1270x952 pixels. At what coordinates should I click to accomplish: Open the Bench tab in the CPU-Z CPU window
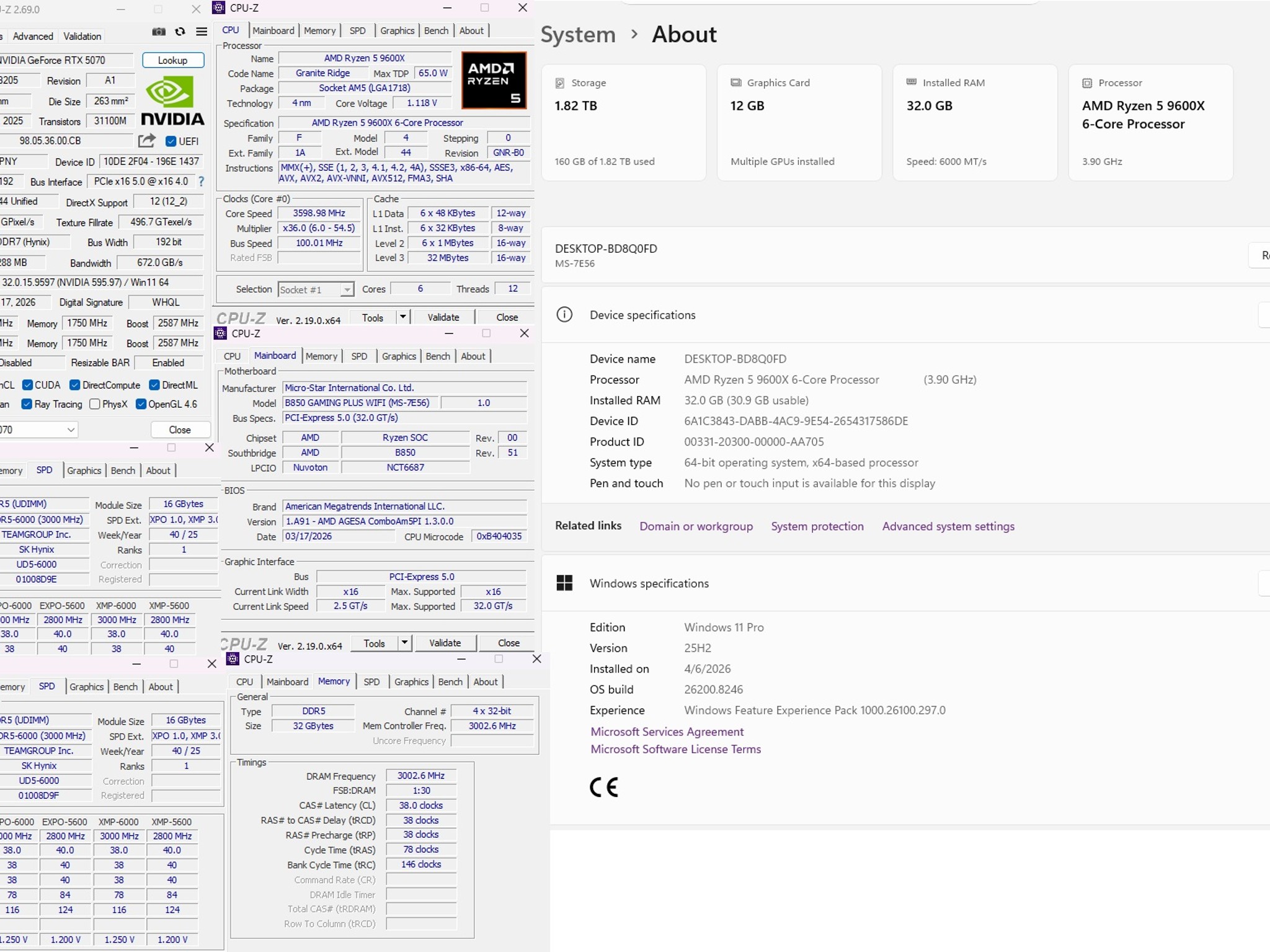click(x=436, y=30)
